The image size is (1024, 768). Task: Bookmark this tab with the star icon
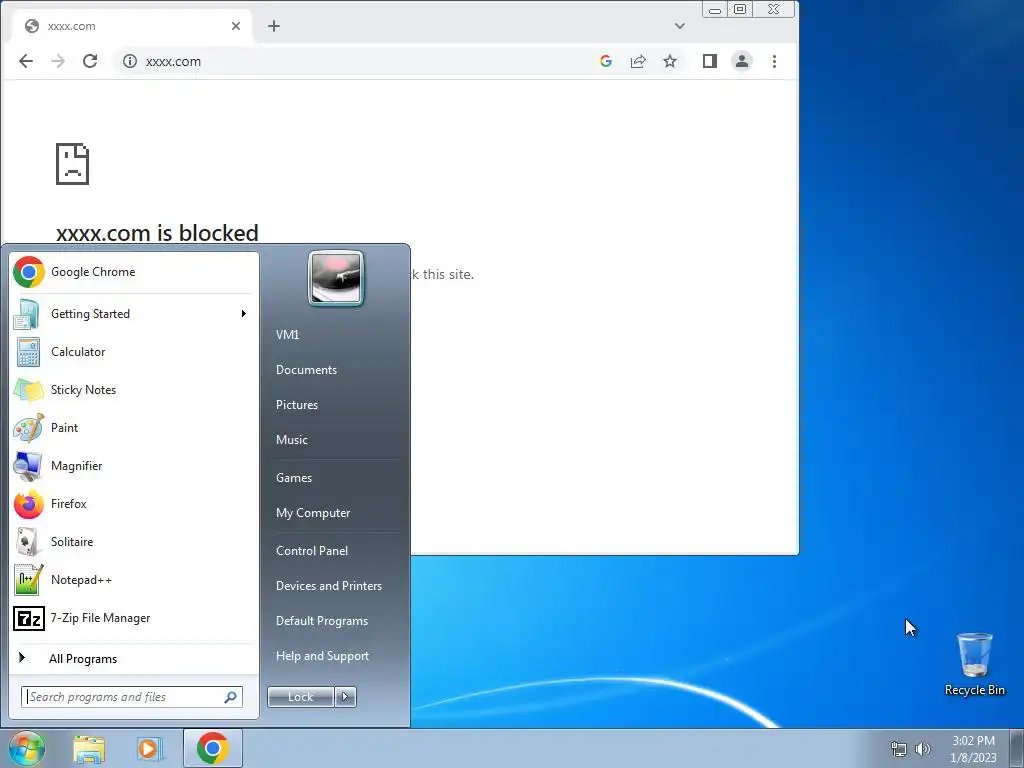click(670, 61)
